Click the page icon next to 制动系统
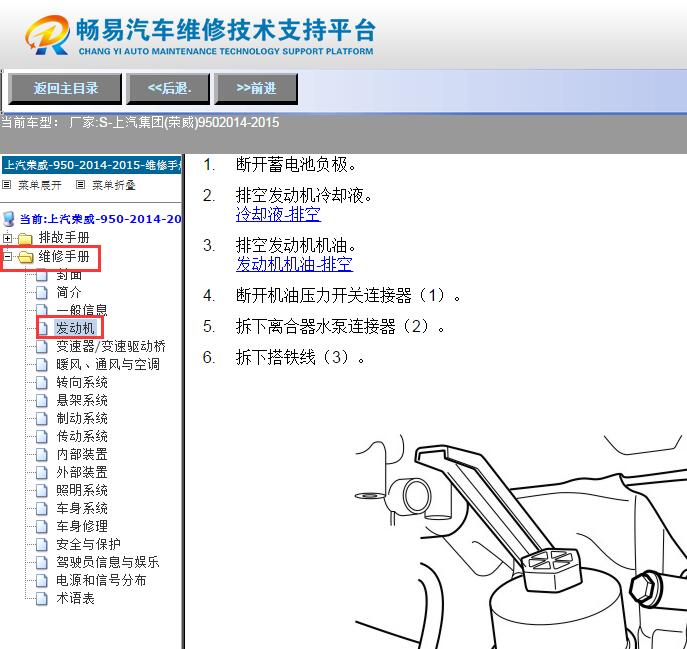Viewport: 687px width, 649px height. point(42,418)
